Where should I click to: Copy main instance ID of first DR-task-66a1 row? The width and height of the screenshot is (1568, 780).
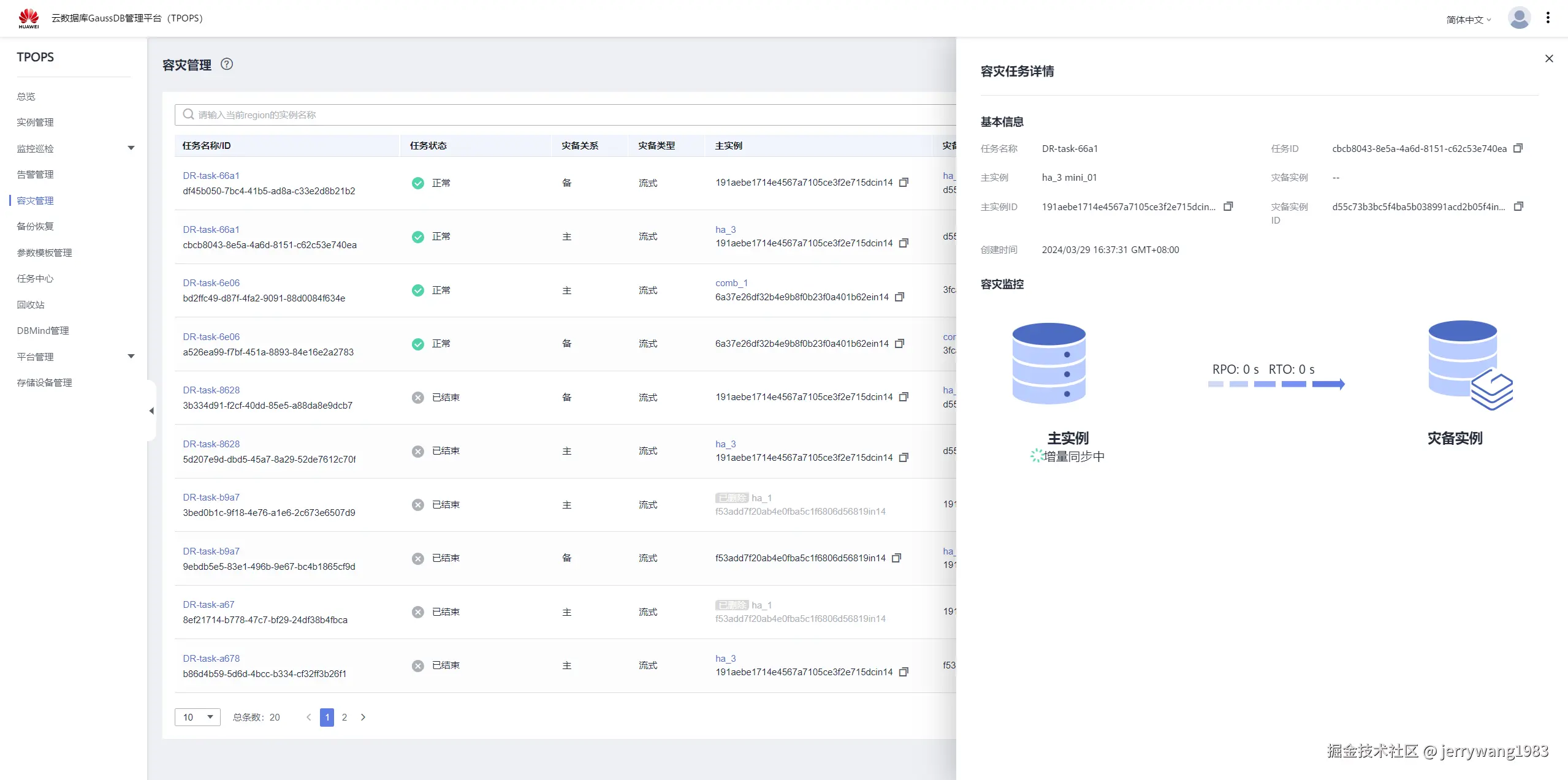coord(904,183)
